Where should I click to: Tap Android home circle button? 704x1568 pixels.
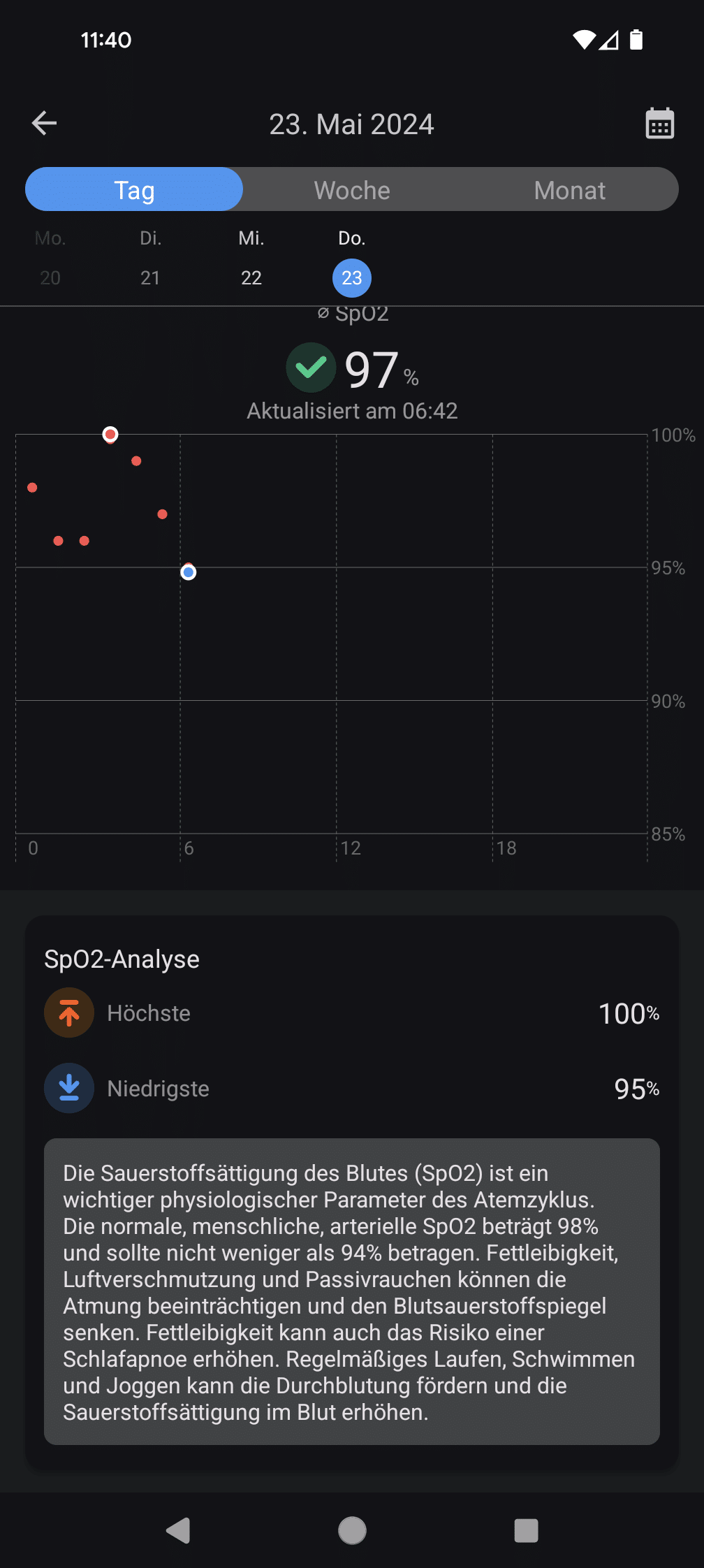(352, 1530)
